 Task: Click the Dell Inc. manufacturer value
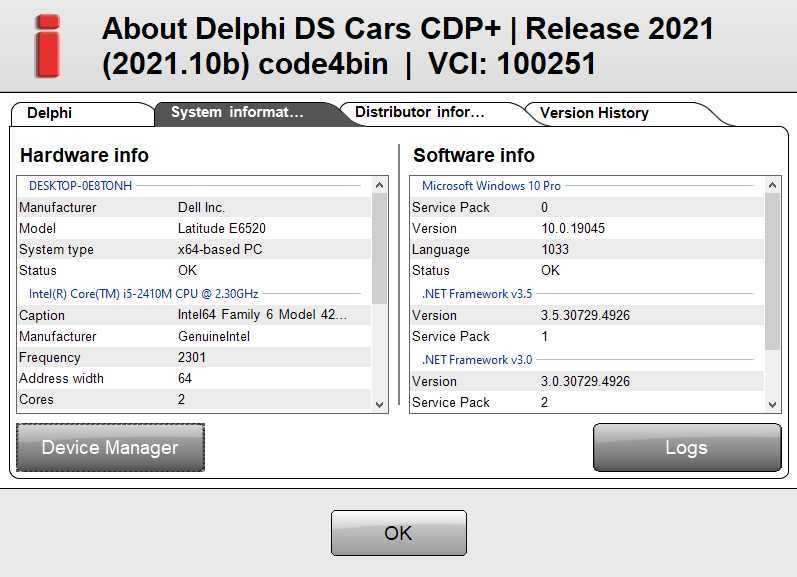tap(201, 207)
